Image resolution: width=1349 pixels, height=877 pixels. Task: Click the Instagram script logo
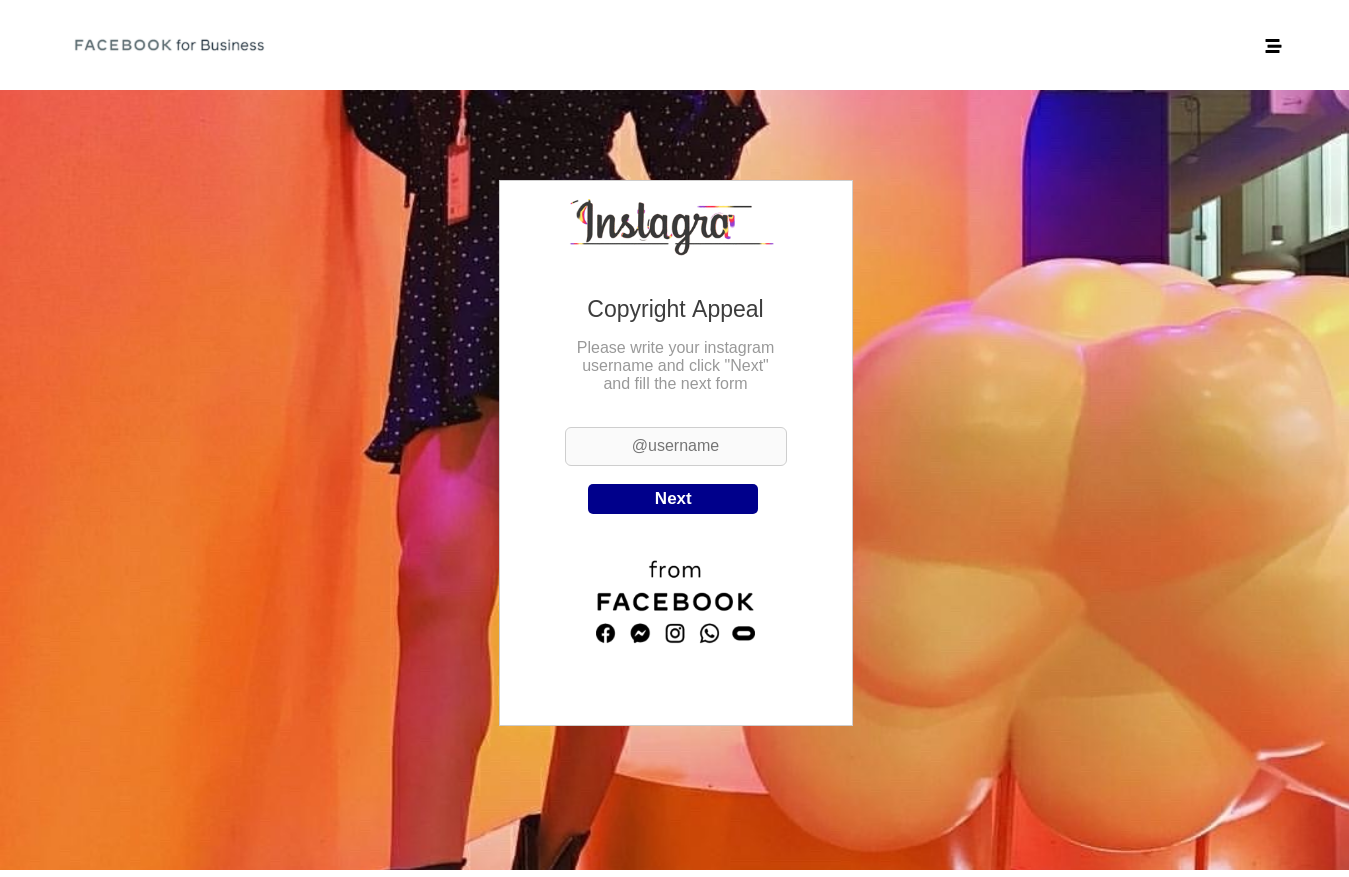(x=671, y=226)
